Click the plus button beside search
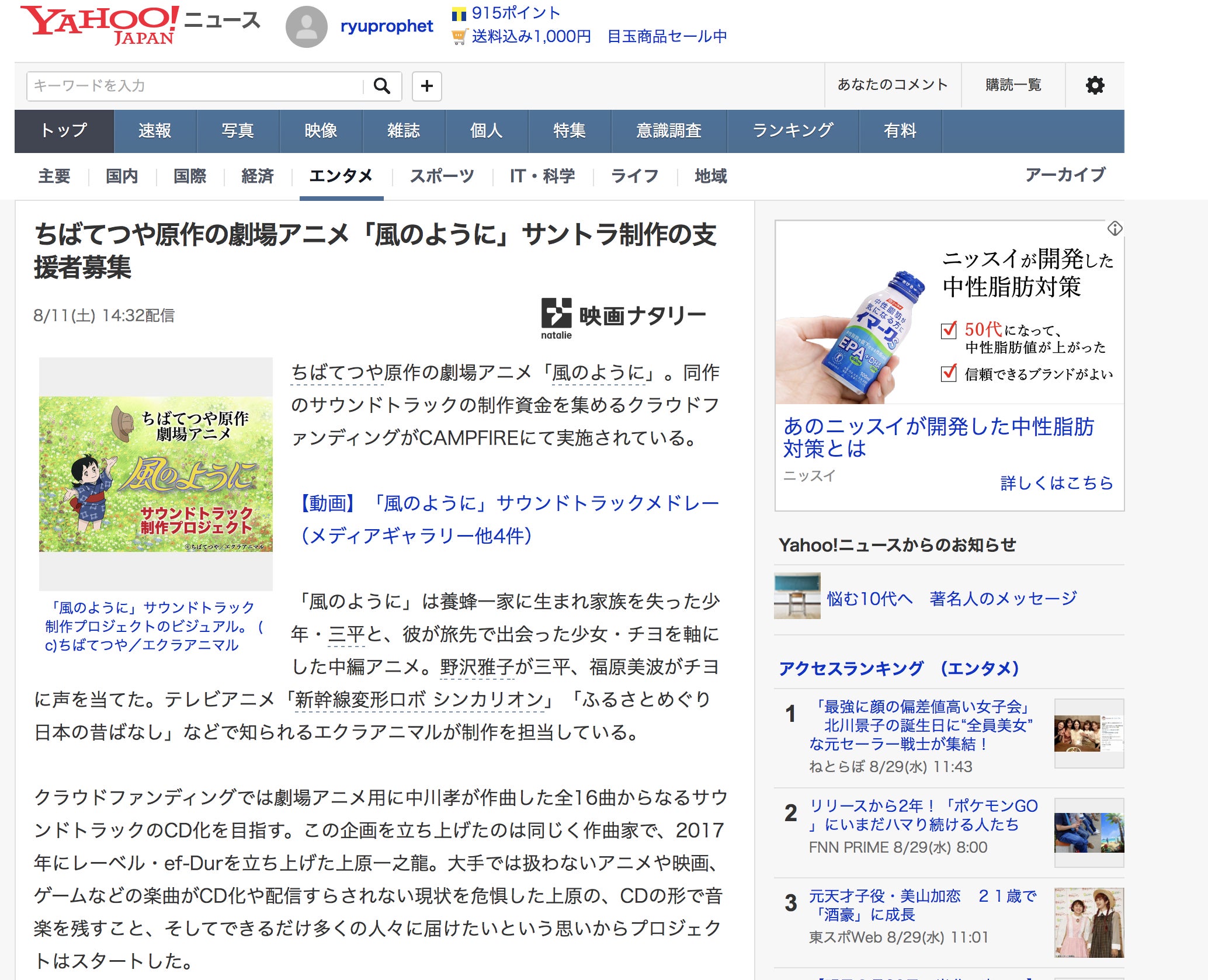The width and height of the screenshot is (1208, 980). 427,86
